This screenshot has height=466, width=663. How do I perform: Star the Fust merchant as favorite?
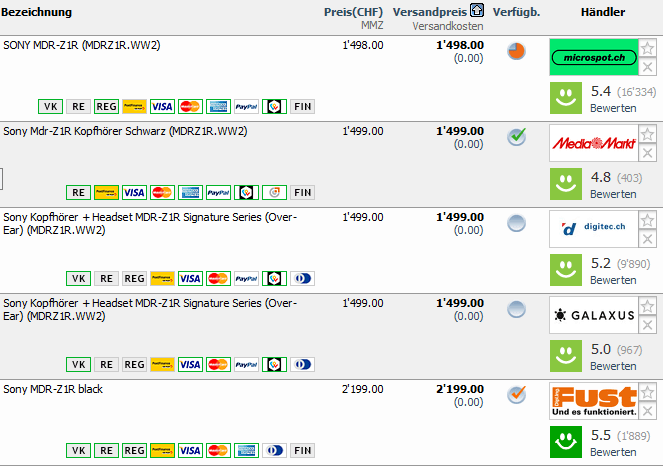(x=647, y=392)
